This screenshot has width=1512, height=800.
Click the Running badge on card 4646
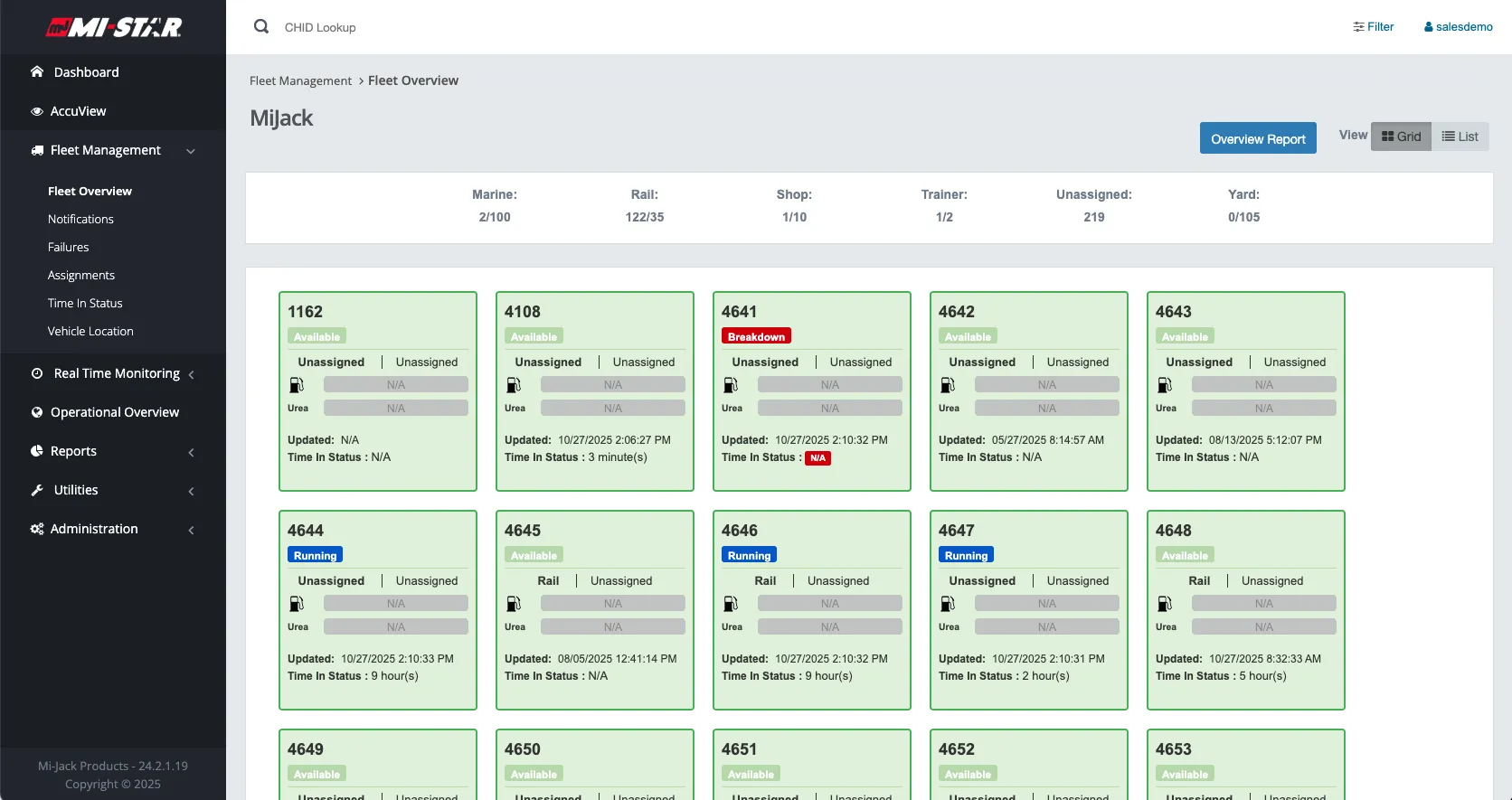pos(749,555)
